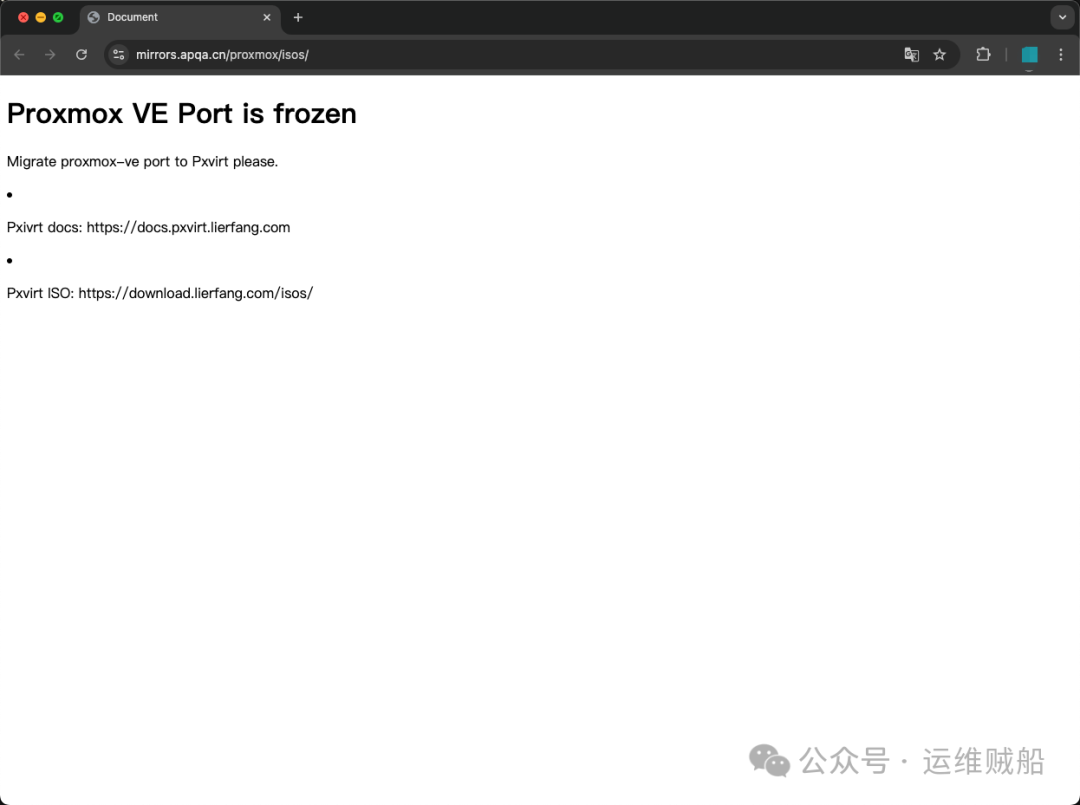Click the browser forward arrow
Screen dimensions: 1080x805
(50, 54)
